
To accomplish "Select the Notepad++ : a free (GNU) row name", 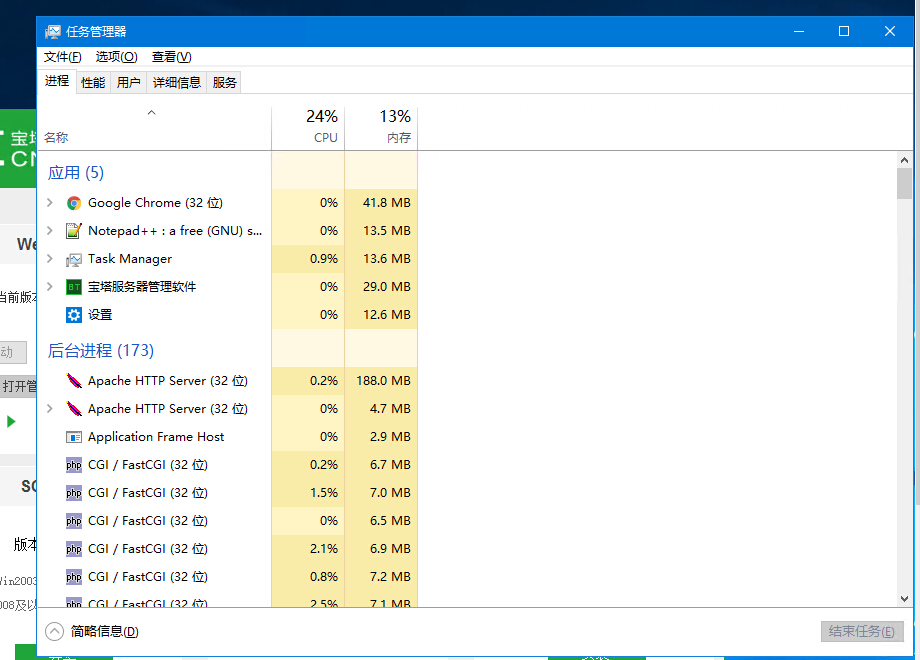I will click(x=175, y=231).
